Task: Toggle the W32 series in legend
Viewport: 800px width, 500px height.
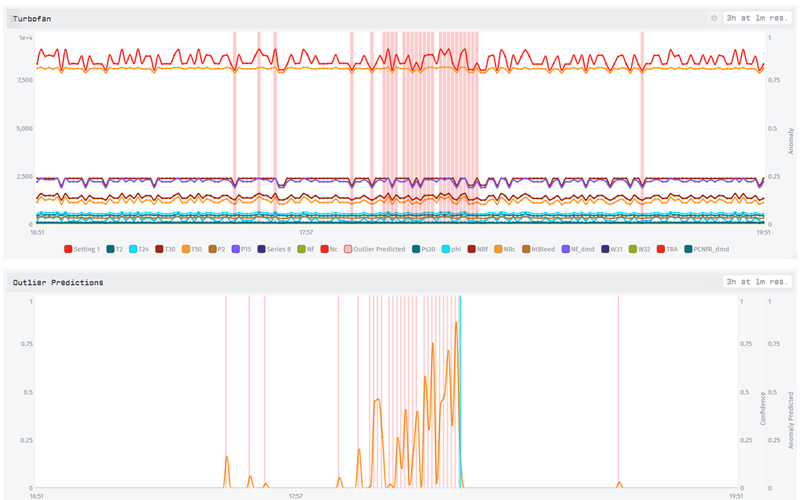Action: click(x=640, y=249)
